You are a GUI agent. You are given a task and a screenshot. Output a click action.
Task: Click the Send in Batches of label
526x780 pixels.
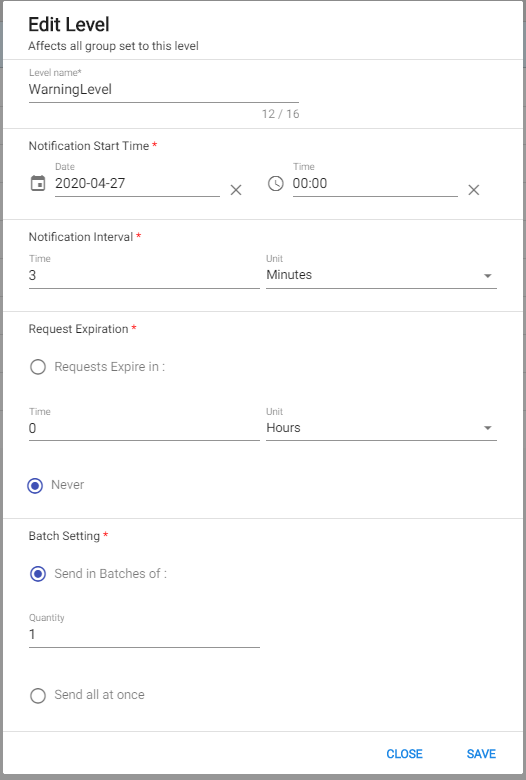pyautogui.click(x=110, y=574)
